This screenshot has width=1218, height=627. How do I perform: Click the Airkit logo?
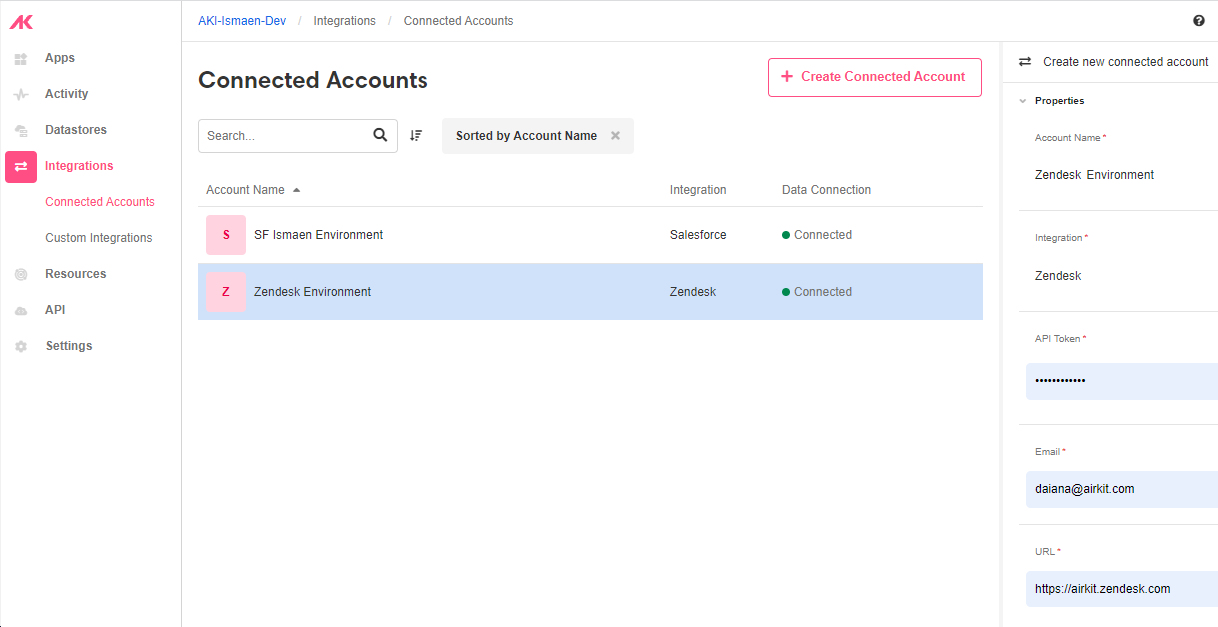pos(21,22)
